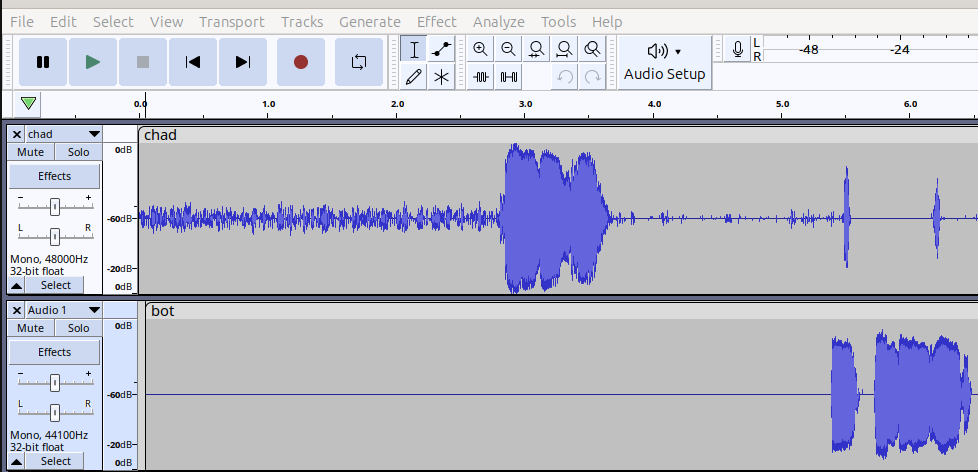Toggle the Loop playback button
The width and height of the screenshot is (978, 472).
(359, 62)
